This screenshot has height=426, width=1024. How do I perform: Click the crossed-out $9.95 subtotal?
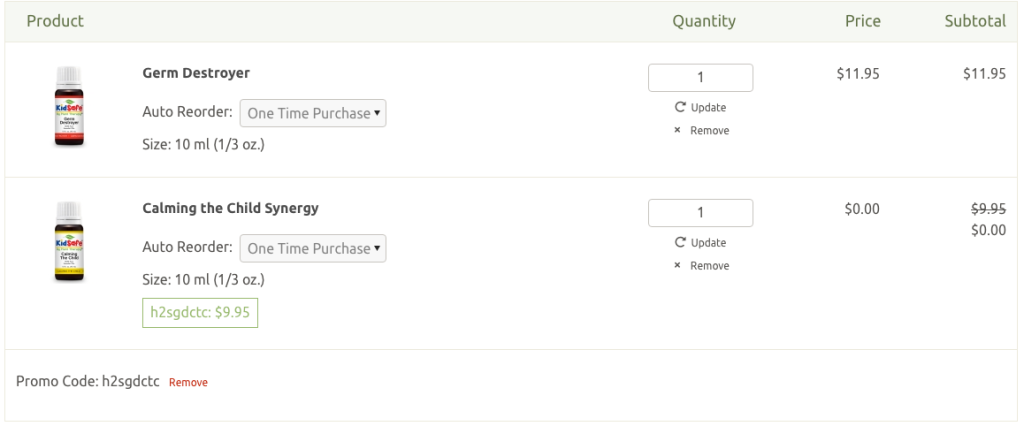(x=988, y=209)
